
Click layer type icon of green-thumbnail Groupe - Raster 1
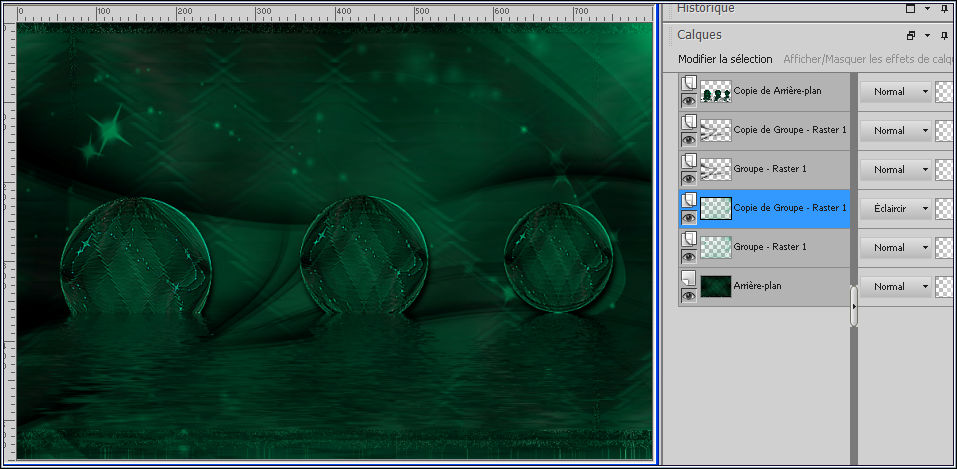[689, 239]
